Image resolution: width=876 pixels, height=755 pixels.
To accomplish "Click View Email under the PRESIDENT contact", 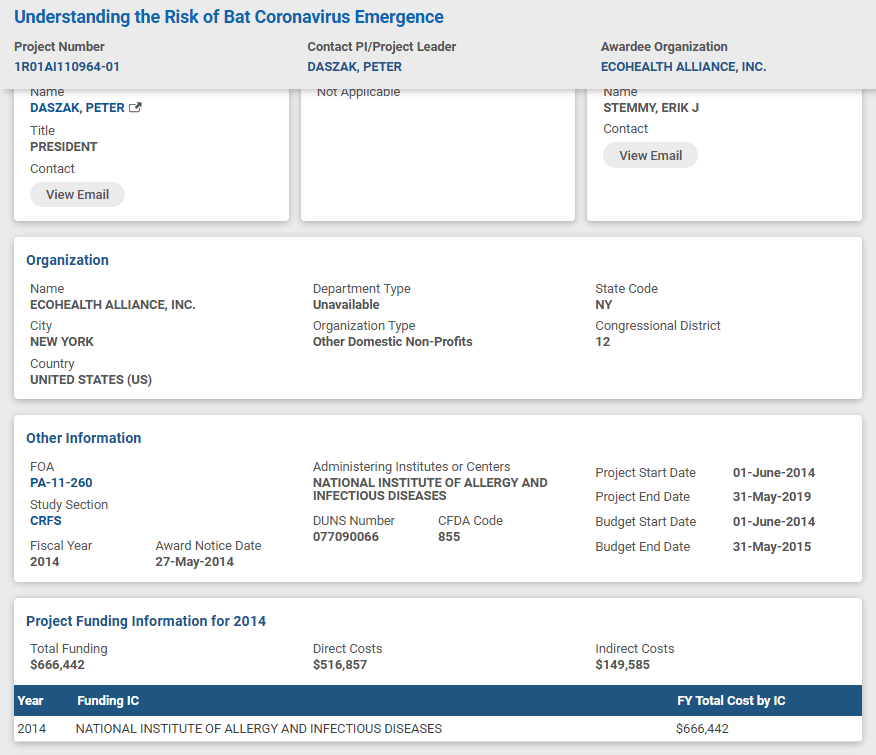I will coord(77,194).
